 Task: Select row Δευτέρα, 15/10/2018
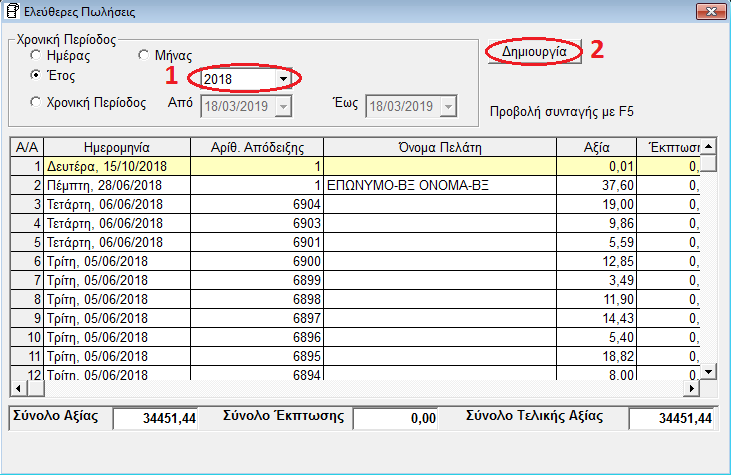355,166
